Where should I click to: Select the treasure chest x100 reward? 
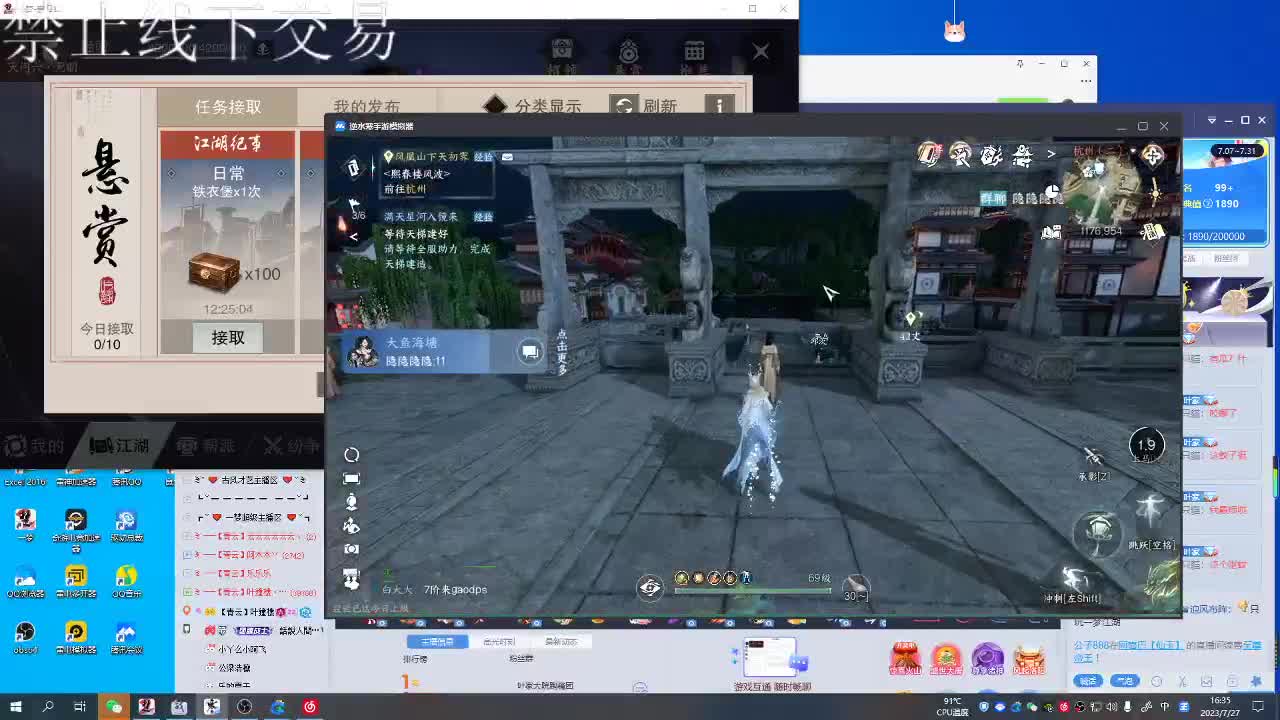pyautogui.click(x=214, y=272)
